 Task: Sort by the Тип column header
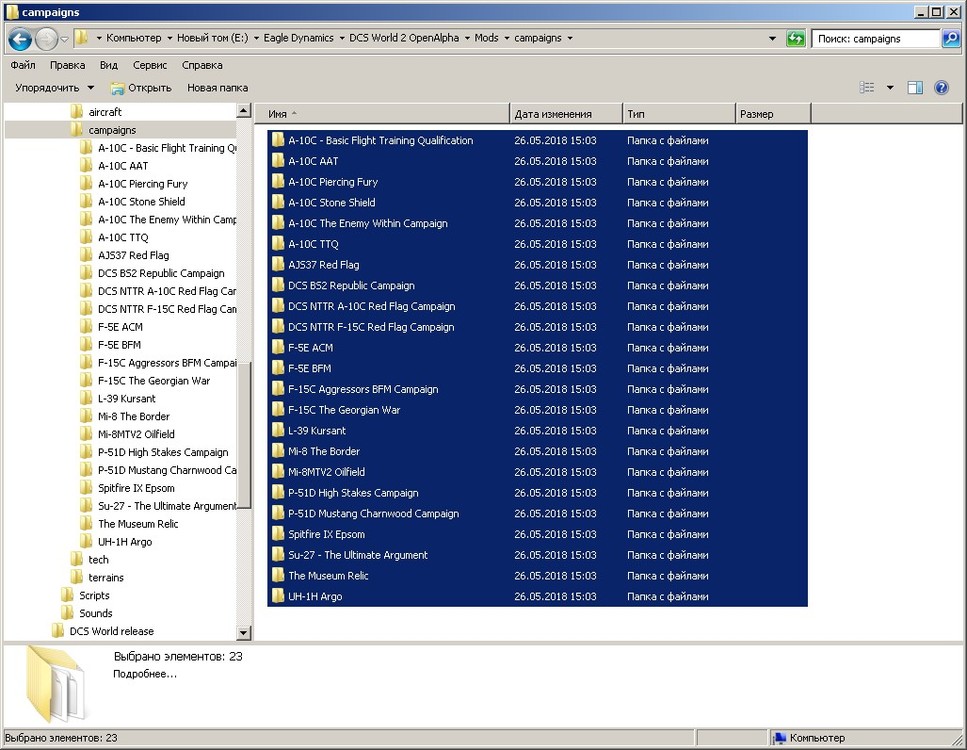click(x=679, y=113)
